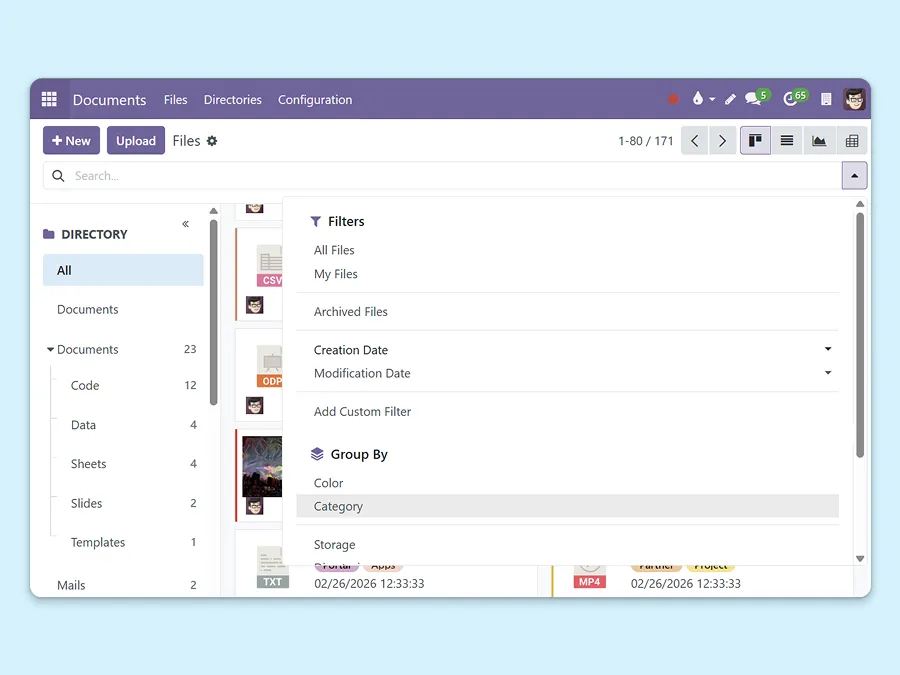Open the activities clock icon
This screenshot has height=675, width=900.
pyautogui.click(x=790, y=99)
